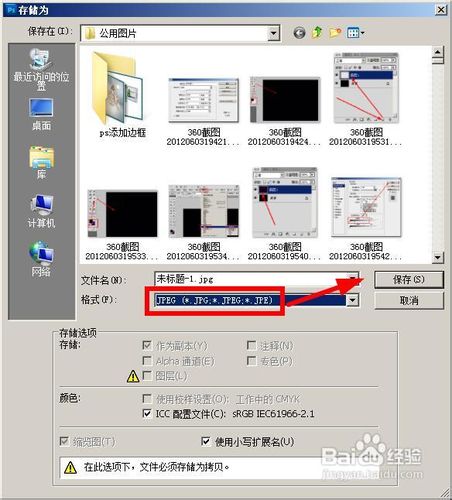Toggle Alpha 通道(E) checkbox

point(147,361)
